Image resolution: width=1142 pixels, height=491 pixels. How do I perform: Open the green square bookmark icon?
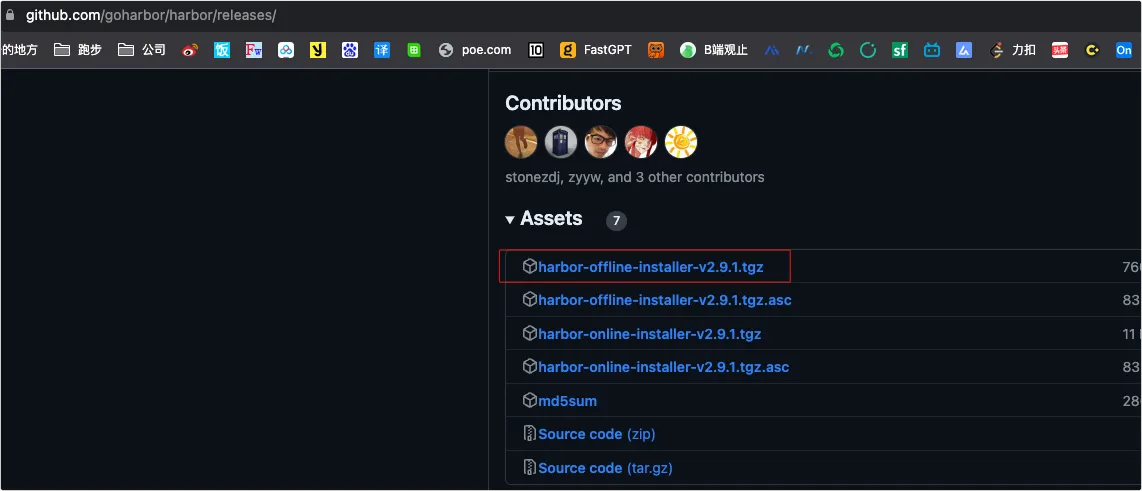pyautogui.click(x=414, y=50)
